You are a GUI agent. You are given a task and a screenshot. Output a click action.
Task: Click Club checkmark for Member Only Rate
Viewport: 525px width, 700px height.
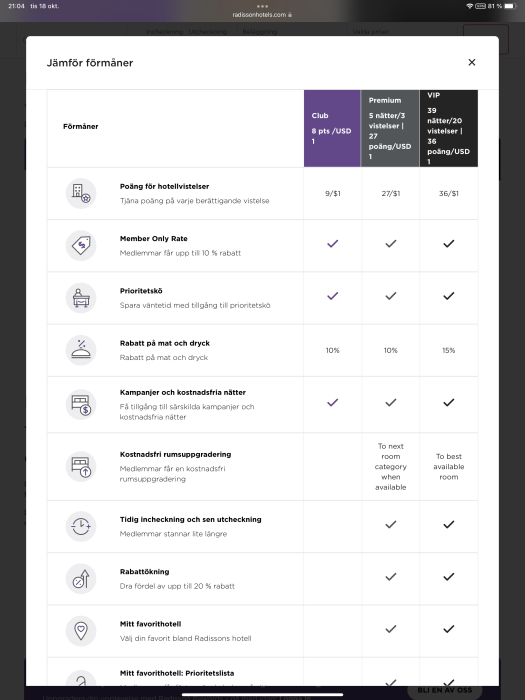pyautogui.click(x=333, y=244)
